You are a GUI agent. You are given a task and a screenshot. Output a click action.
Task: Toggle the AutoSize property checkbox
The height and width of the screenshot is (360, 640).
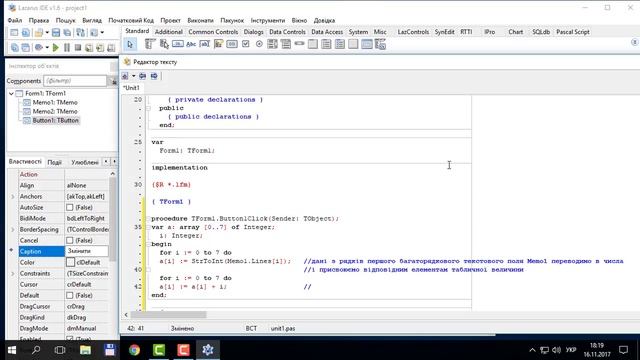point(70,207)
